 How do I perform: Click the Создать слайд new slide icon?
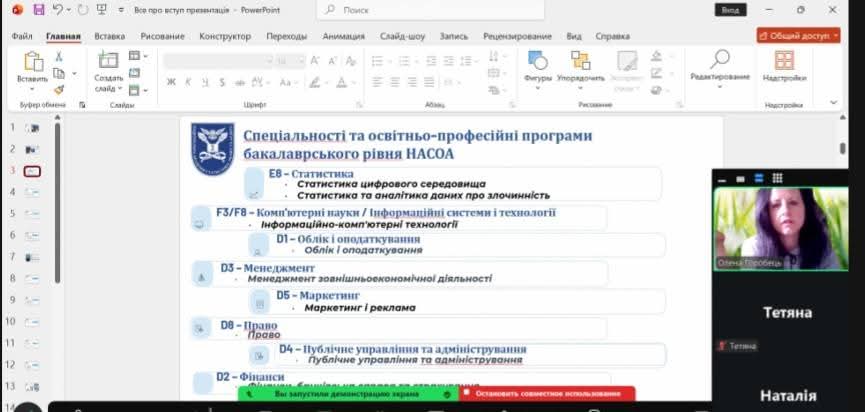pyautogui.click(x=108, y=66)
